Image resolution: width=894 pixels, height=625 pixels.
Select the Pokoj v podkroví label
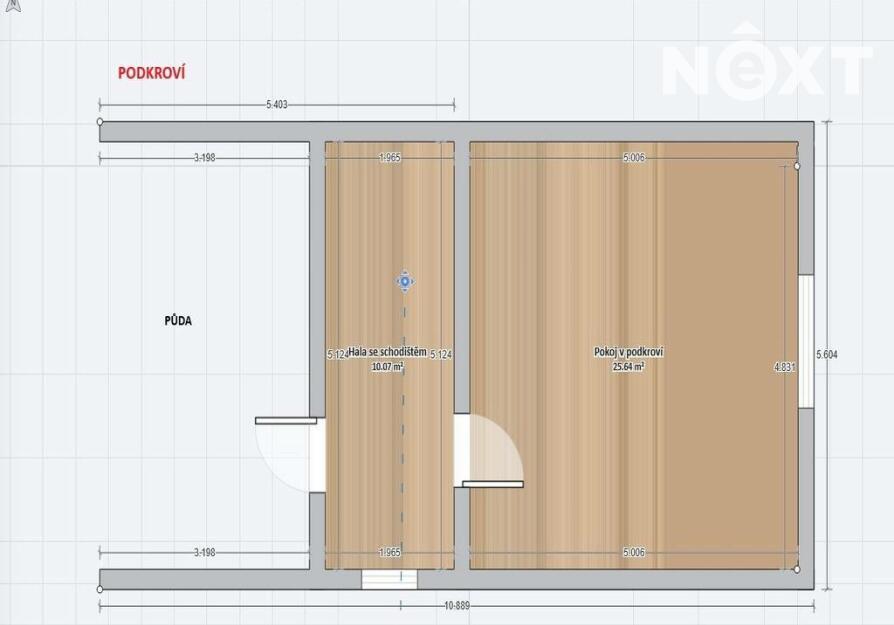tap(628, 352)
